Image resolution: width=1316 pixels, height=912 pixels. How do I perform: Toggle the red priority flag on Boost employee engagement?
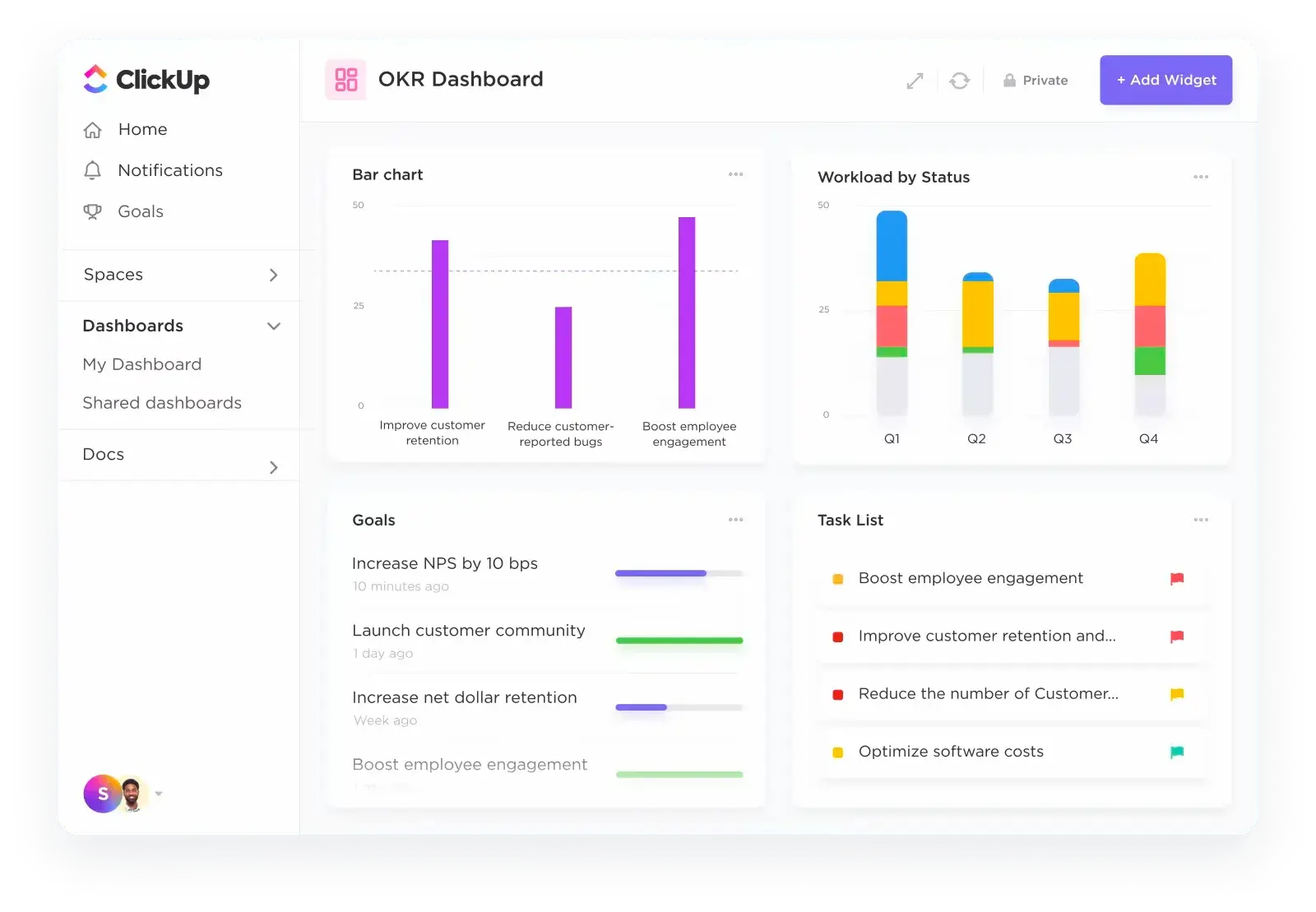tap(1178, 578)
